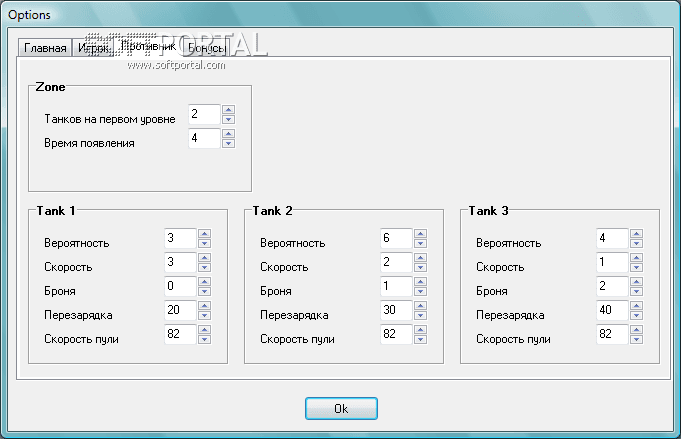Viewport: 681px width, 439px height.
Task: Decrease Tank 1 Перезарядка value
Action: [204, 315]
